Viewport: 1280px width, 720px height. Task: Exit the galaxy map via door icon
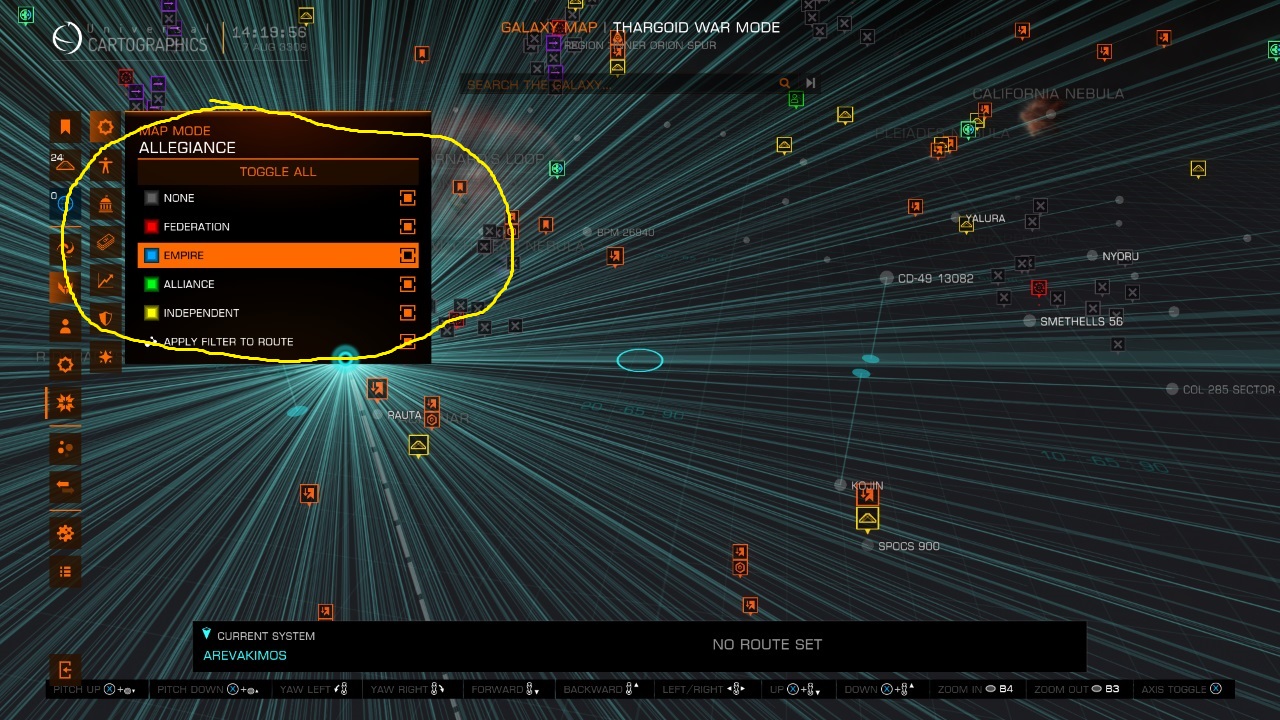tap(65, 669)
